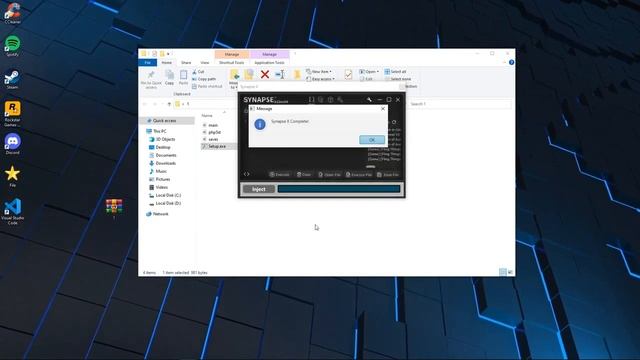Screen dimensions: 640x360
Task: Click the Properties checkmark icon in ribbon
Action: 348,74
